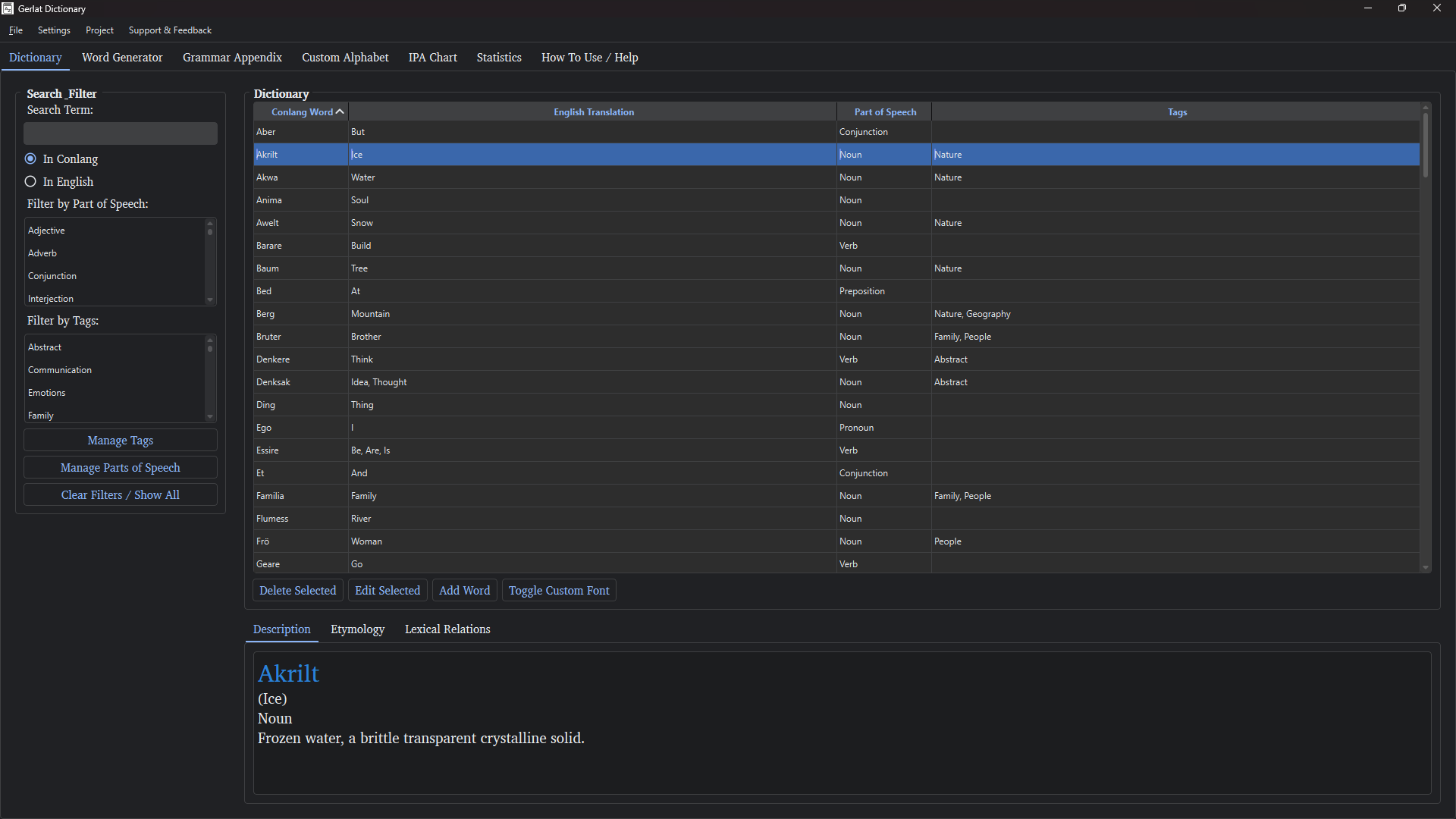The image size is (1456, 819).
Task: Select the Akwa row in dictionary
Action: [836, 177]
